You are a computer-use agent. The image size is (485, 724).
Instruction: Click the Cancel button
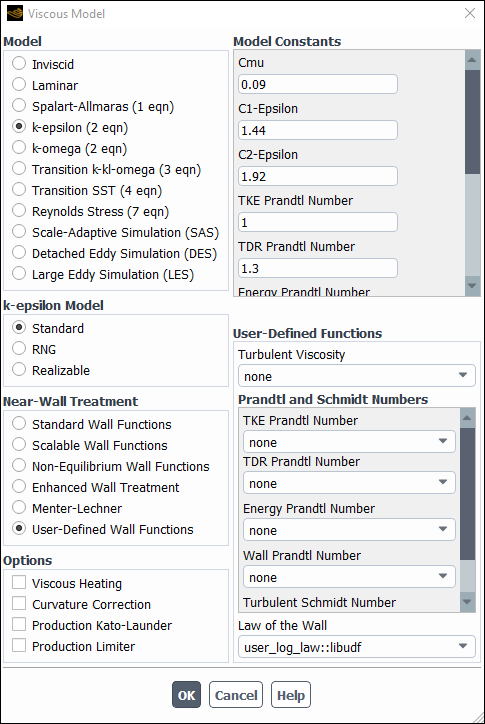click(x=236, y=694)
